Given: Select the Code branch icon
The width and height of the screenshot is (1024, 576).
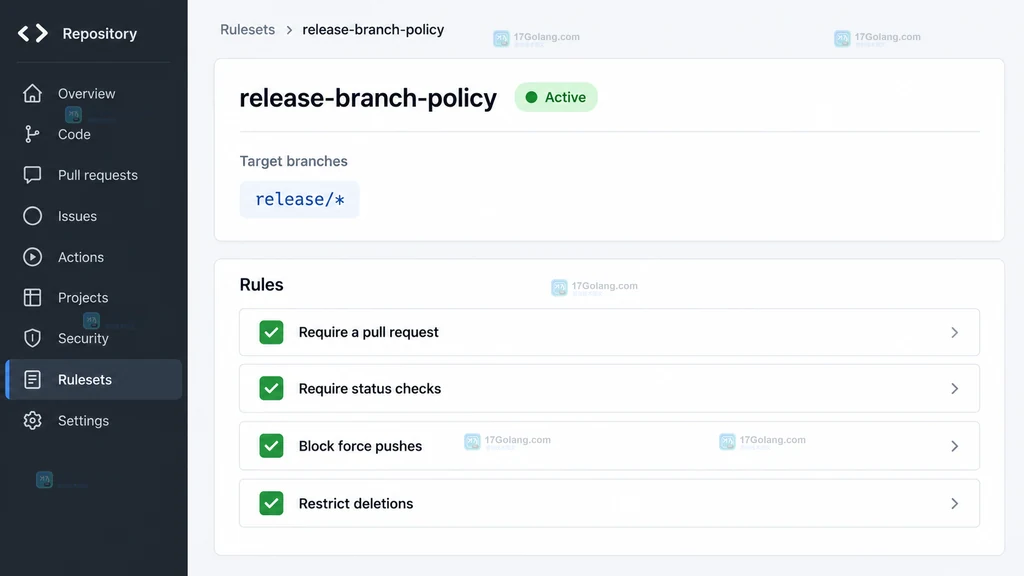Looking at the screenshot, I should click(x=32, y=134).
